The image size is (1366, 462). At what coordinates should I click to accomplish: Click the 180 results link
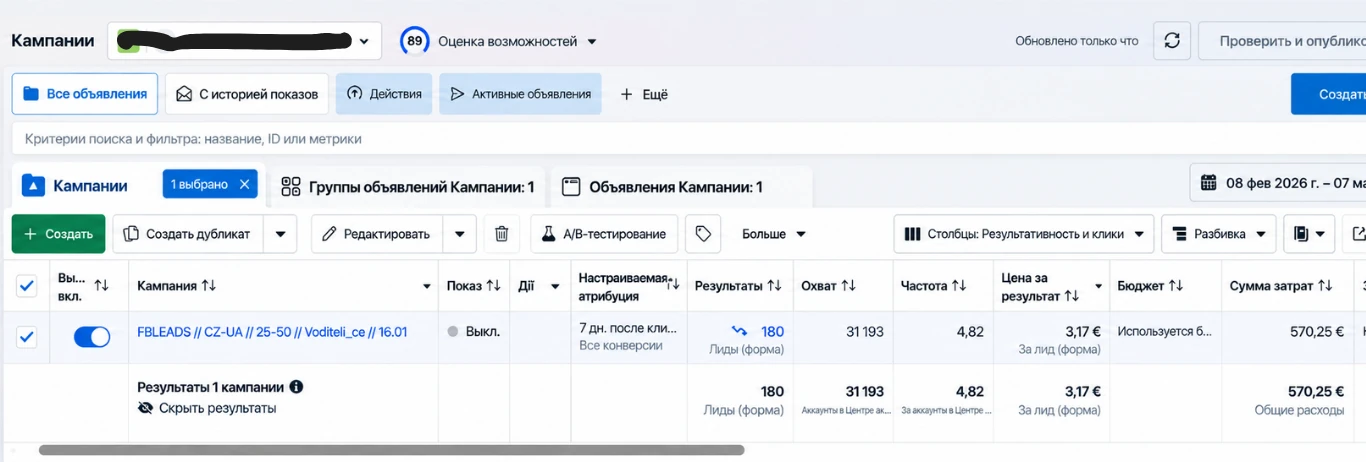point(772,332)
